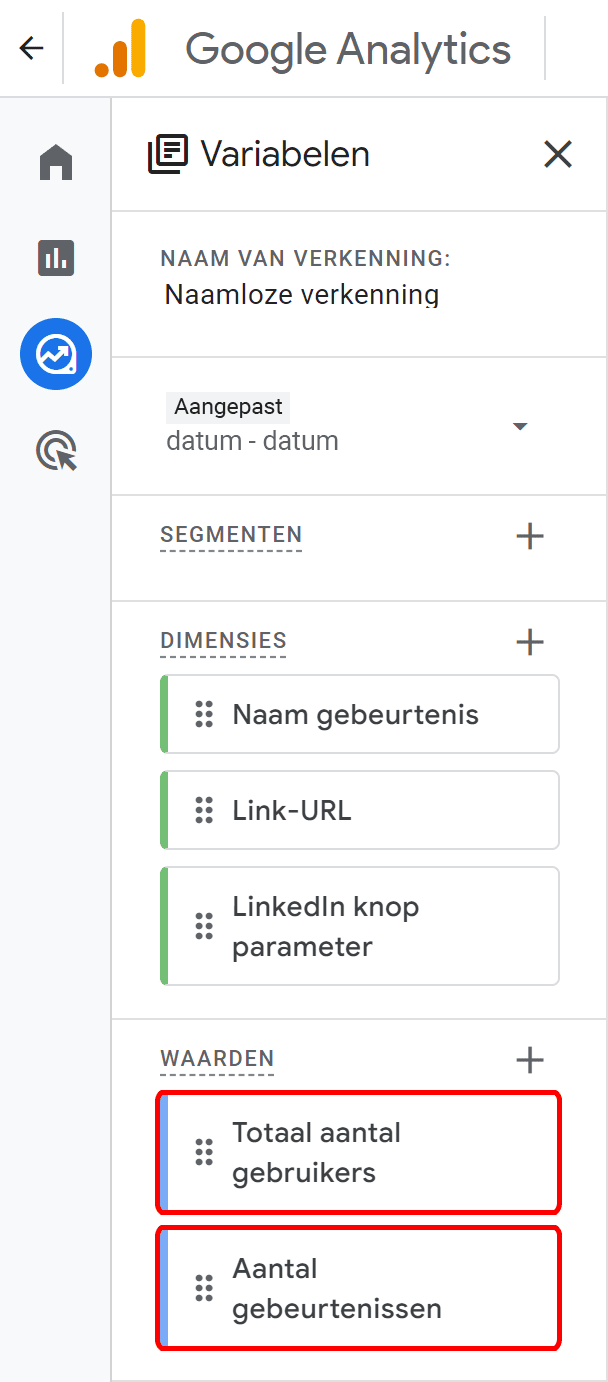Expand the DIMENSIES heading
Image resolution: width=608 pixels, height=1382 pixels.
coord(222,641)
